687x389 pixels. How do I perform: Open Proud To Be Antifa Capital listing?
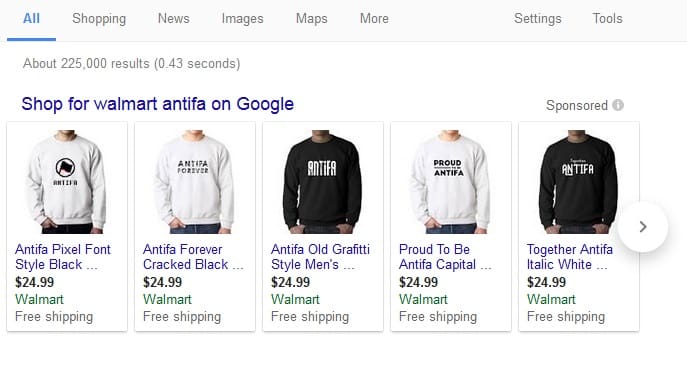[x=445, y=257]
